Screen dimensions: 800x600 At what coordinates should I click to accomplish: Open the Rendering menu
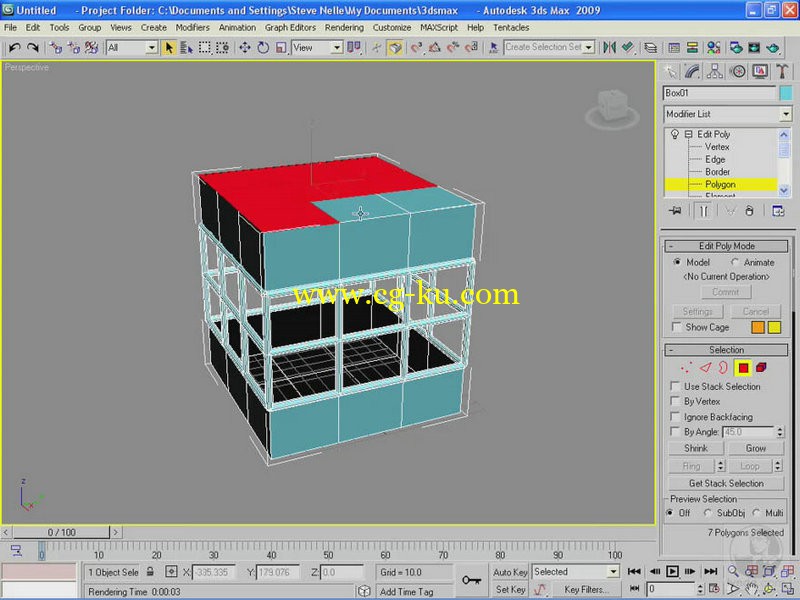click(x=344, y=28)
